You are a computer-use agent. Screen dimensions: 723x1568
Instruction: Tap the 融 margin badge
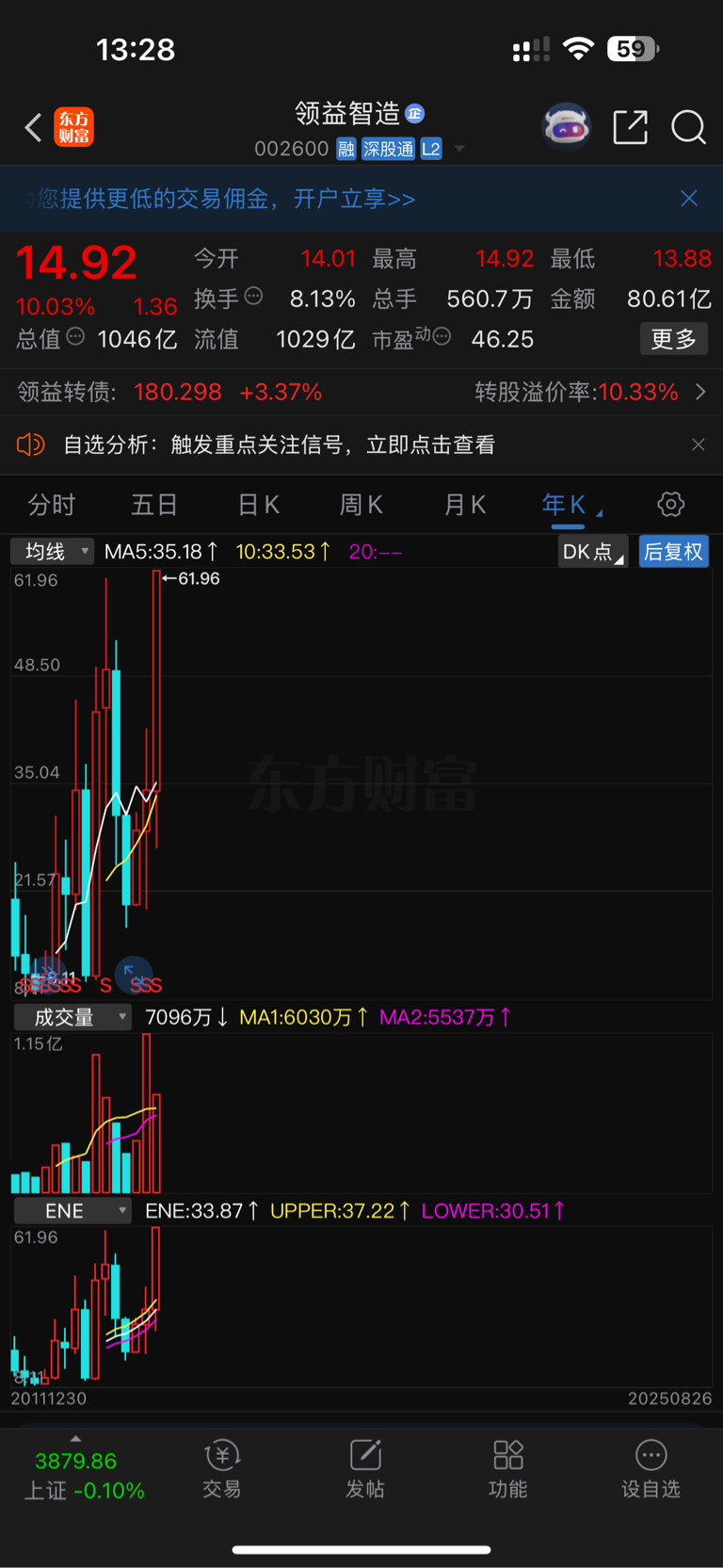tap(346, 149)
